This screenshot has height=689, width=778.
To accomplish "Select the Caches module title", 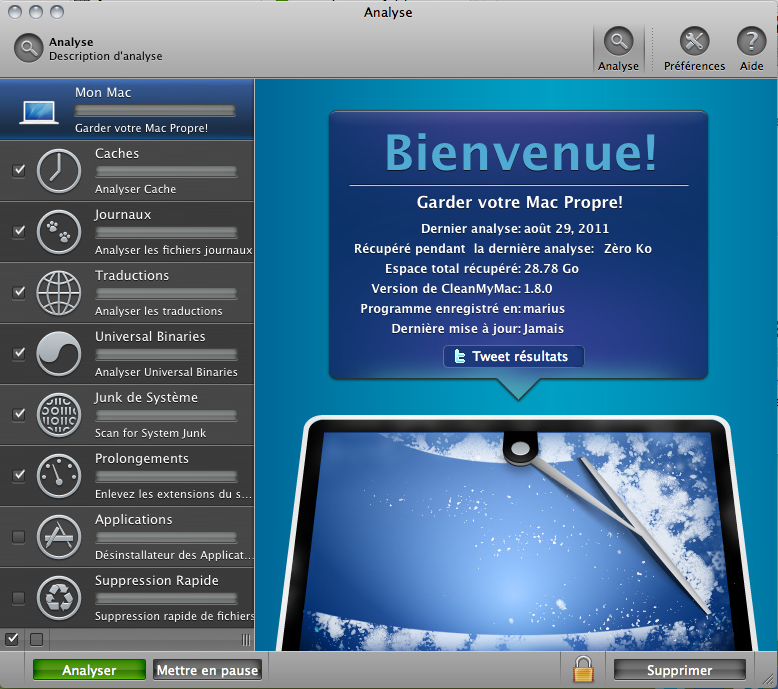I will [x=117, y=154].
